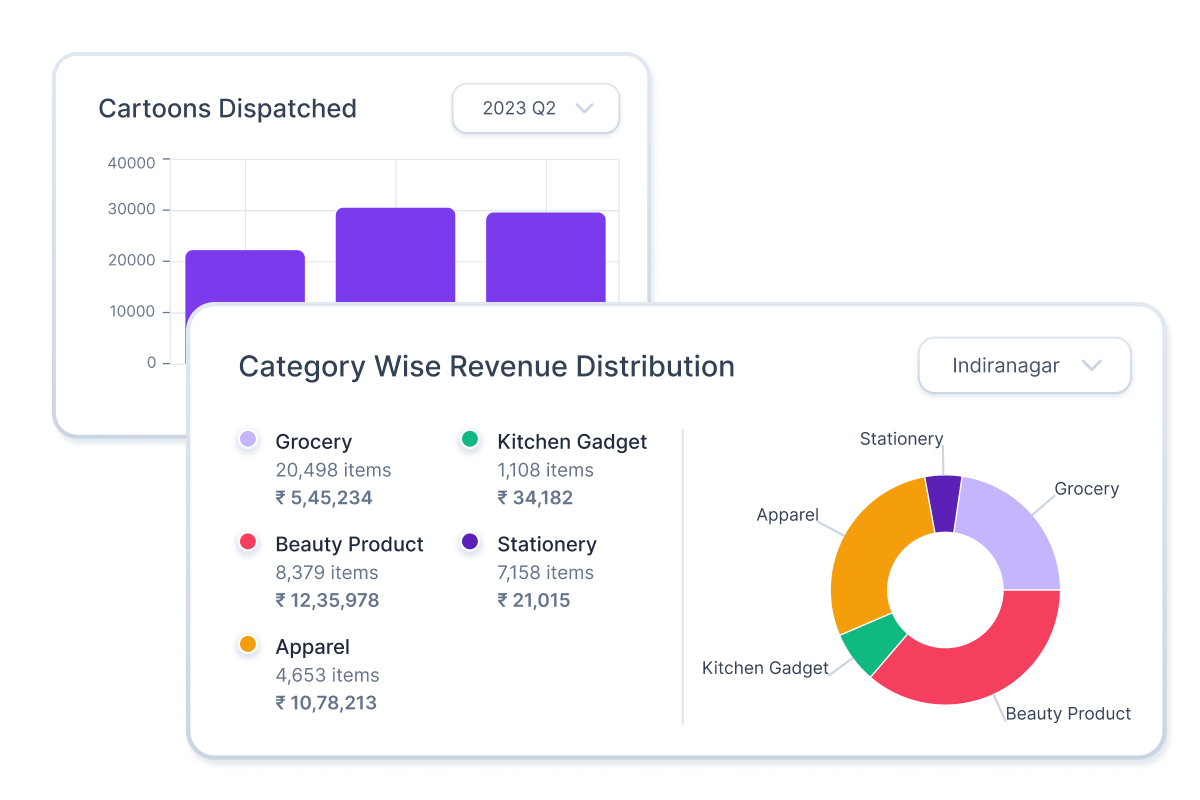Image resolution: width=1200 pixels, height=800 pixels.
Task: Click the 'Cartoons Dispatched' card title
Action: tap(227, 108)
